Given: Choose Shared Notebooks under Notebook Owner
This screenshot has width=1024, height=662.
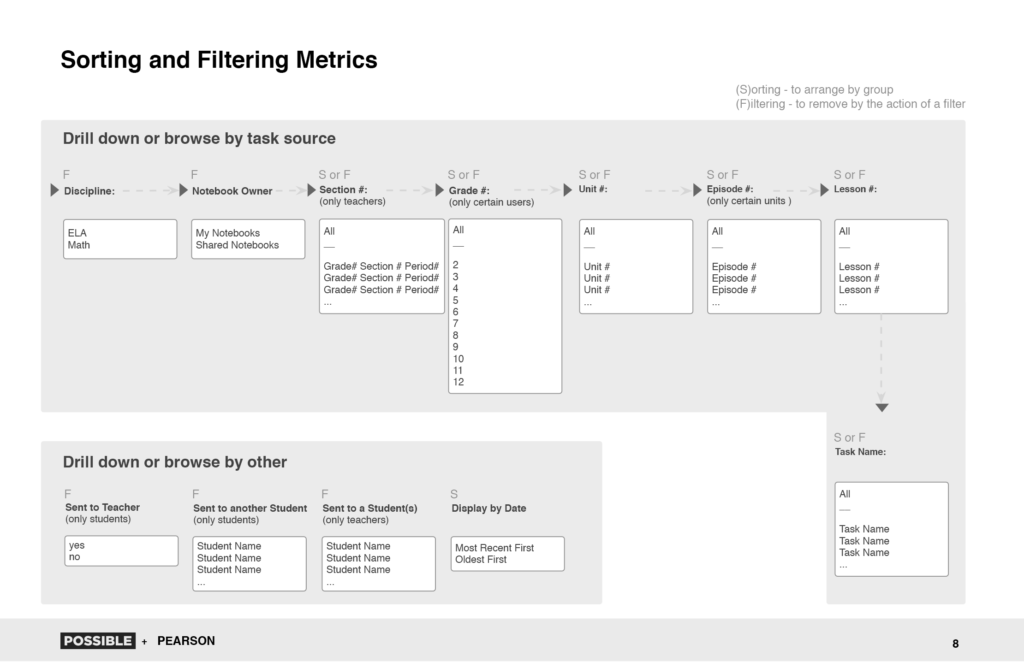Looking at the screenshot, I should [x=237, y=245].
